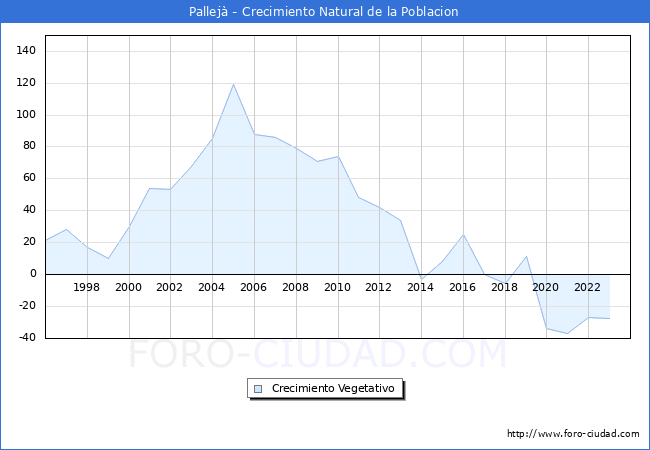Viewport: 650px width, 450px height.
Task: Click the 2005 peak point near 120
Action: click(233, 84)
